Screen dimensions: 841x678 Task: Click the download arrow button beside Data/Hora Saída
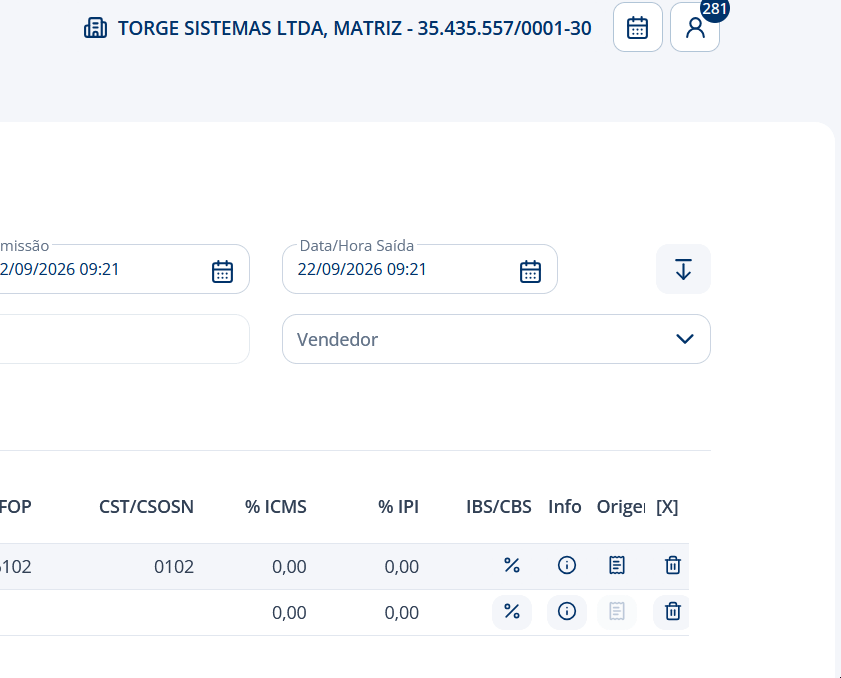(683, 269)
